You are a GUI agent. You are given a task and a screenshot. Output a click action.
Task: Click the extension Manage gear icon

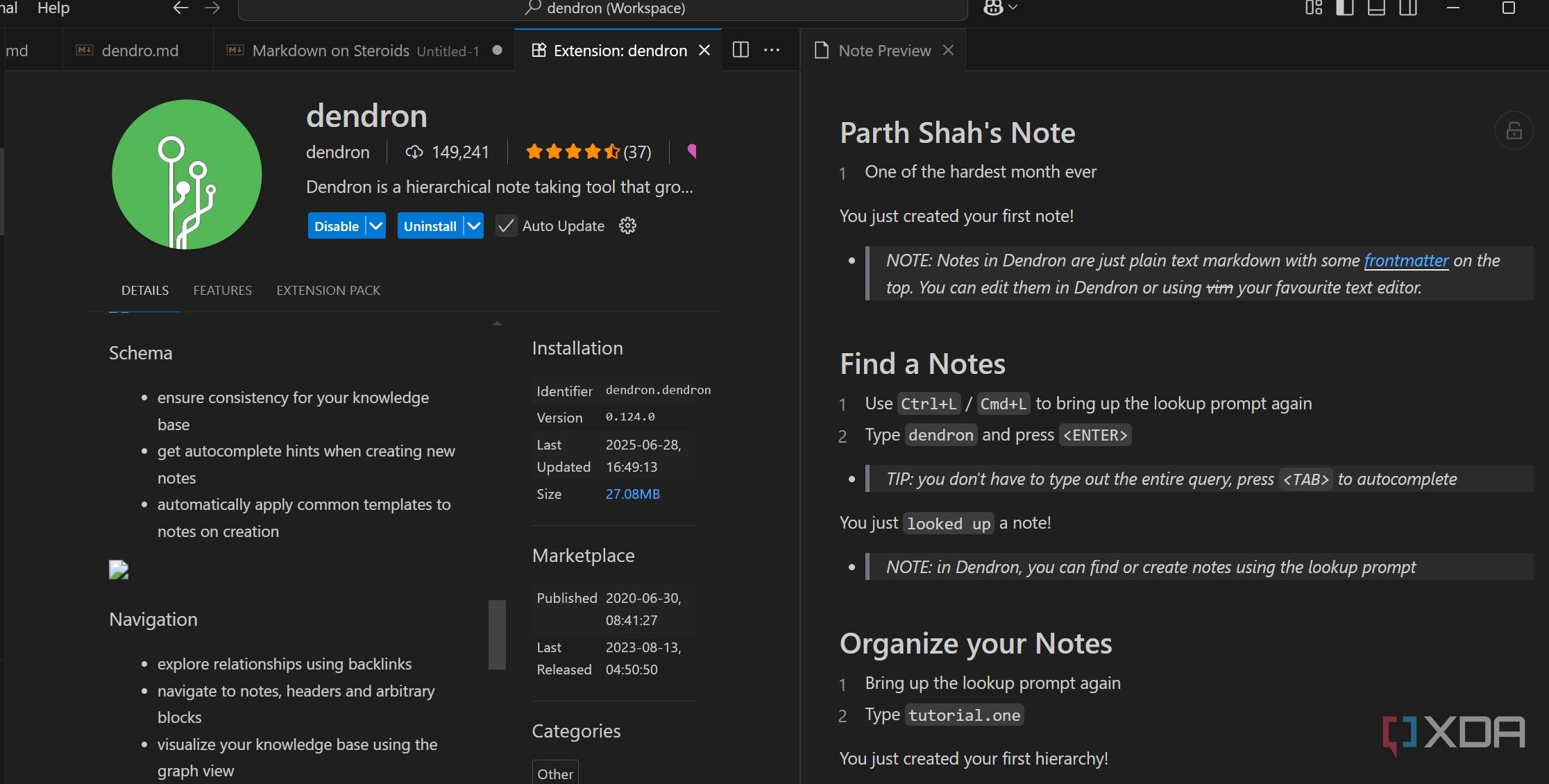click(627, 226)
